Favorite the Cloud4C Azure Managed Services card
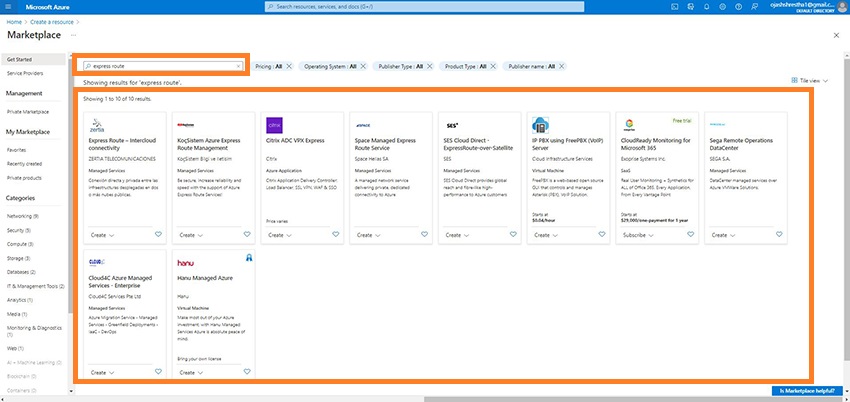 [158, 372]
